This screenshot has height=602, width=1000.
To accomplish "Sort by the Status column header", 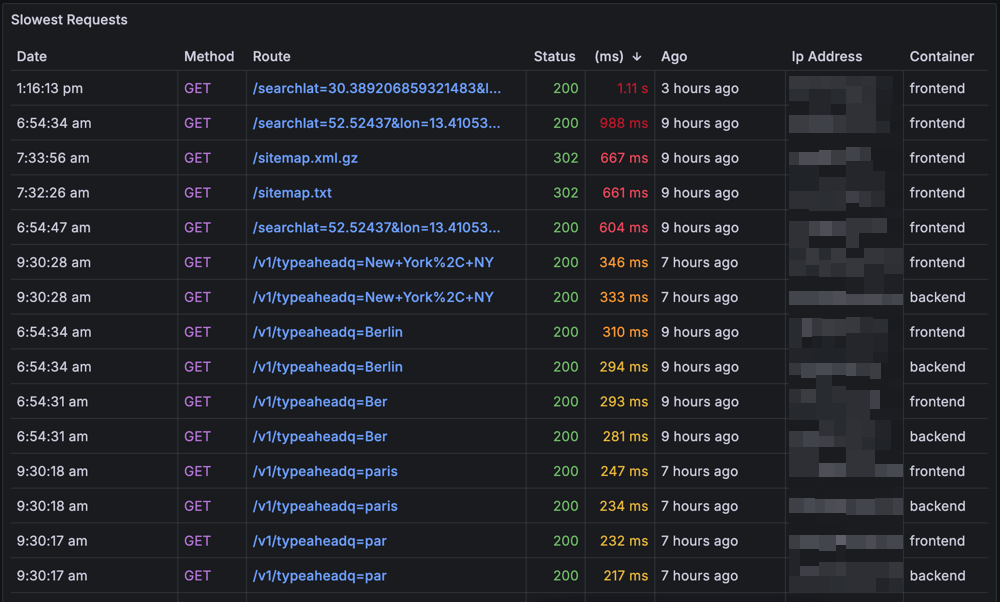I will [554, 57].
